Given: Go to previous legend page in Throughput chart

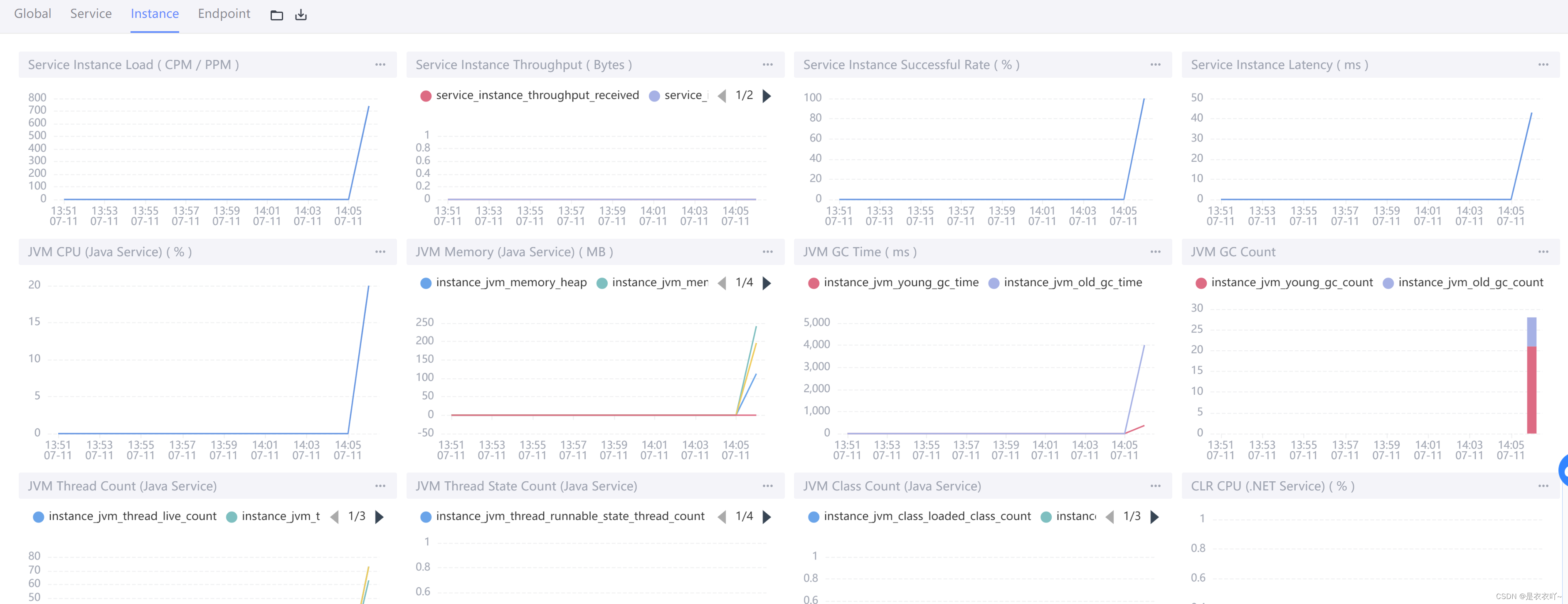Looking at the screenshot, I should 722,96.
